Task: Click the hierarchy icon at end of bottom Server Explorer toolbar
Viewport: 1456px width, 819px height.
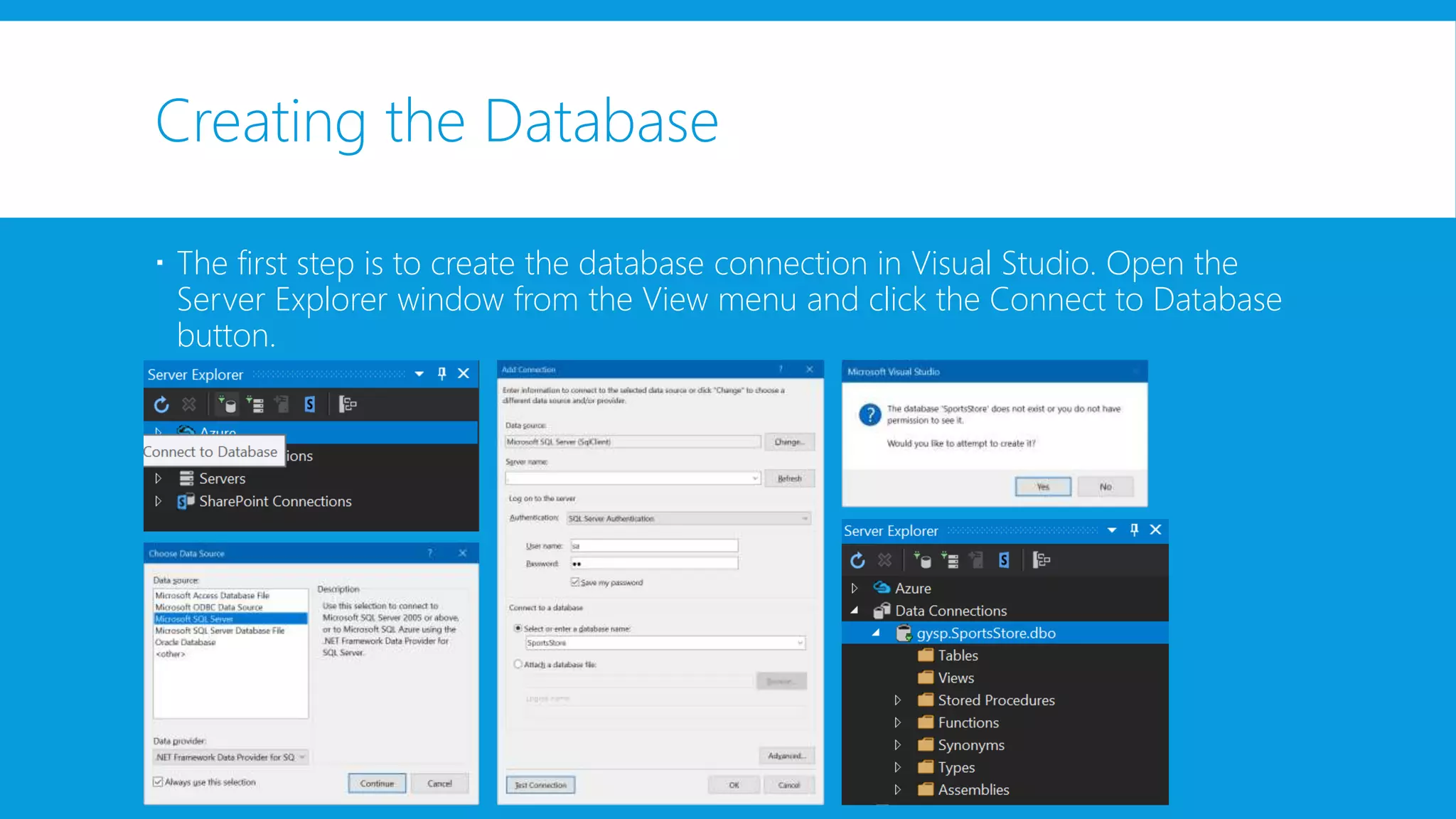Action: pyautogui.click(x=1042, y=560)
